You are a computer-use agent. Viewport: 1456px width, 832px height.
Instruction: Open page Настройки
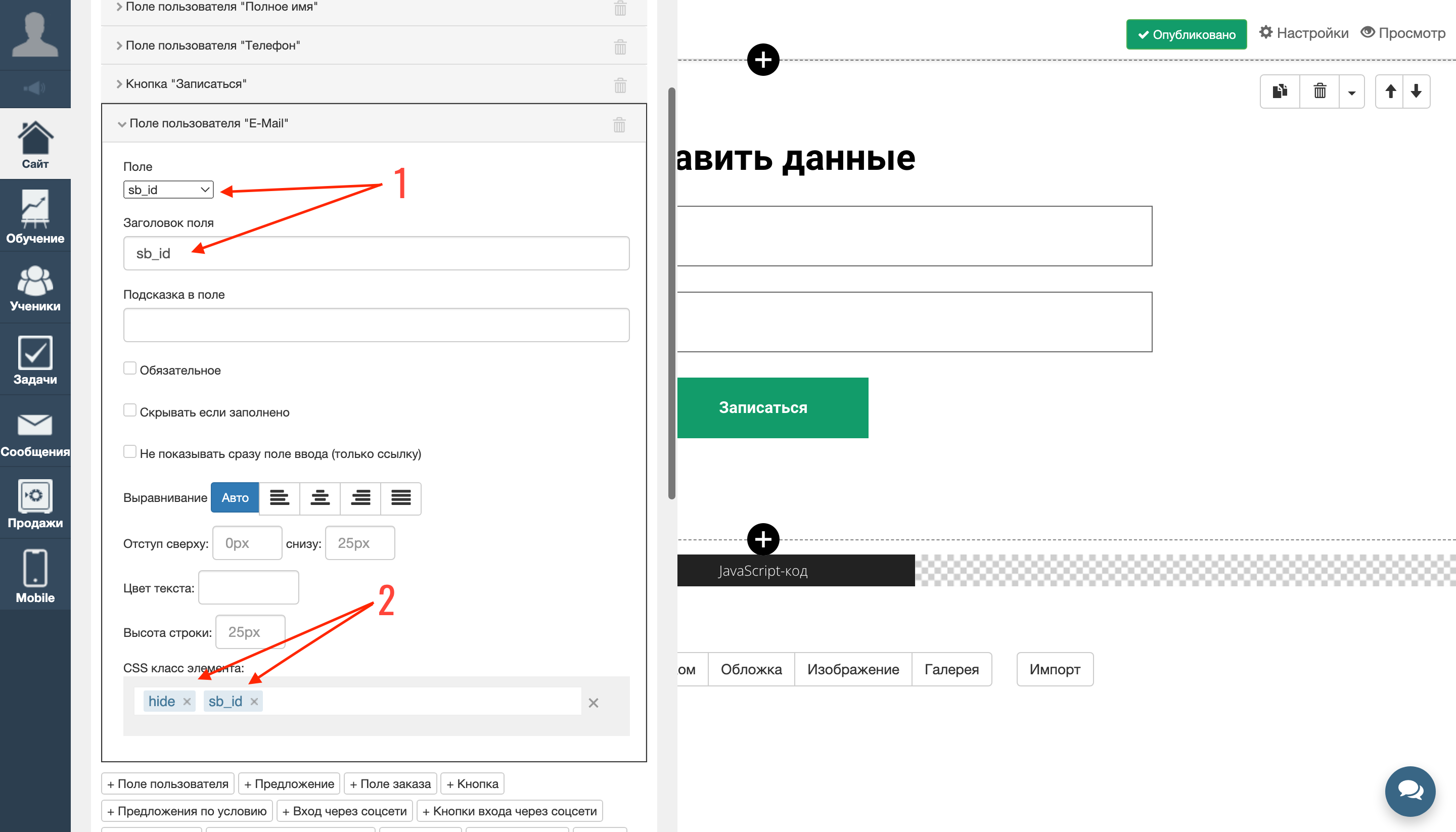click(1304, 32)
